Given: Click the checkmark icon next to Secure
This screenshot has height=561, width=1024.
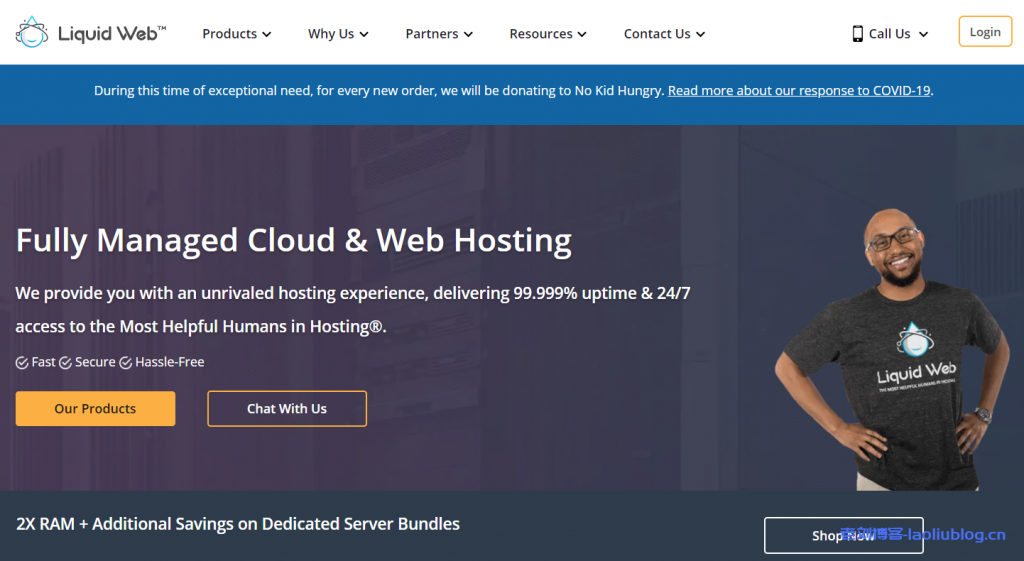Looking at the screenshot, I should pos(65,363).
